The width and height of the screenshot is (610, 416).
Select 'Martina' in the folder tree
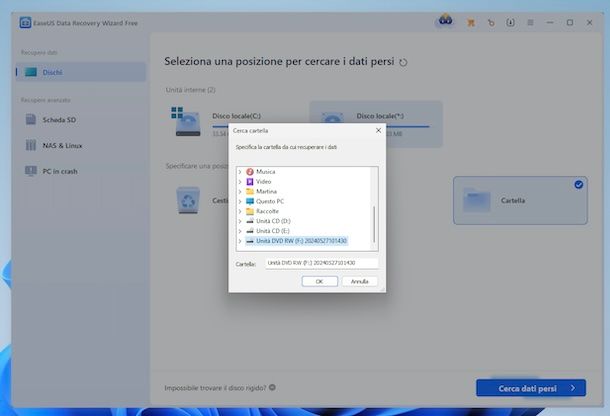(x=266, y=191)
